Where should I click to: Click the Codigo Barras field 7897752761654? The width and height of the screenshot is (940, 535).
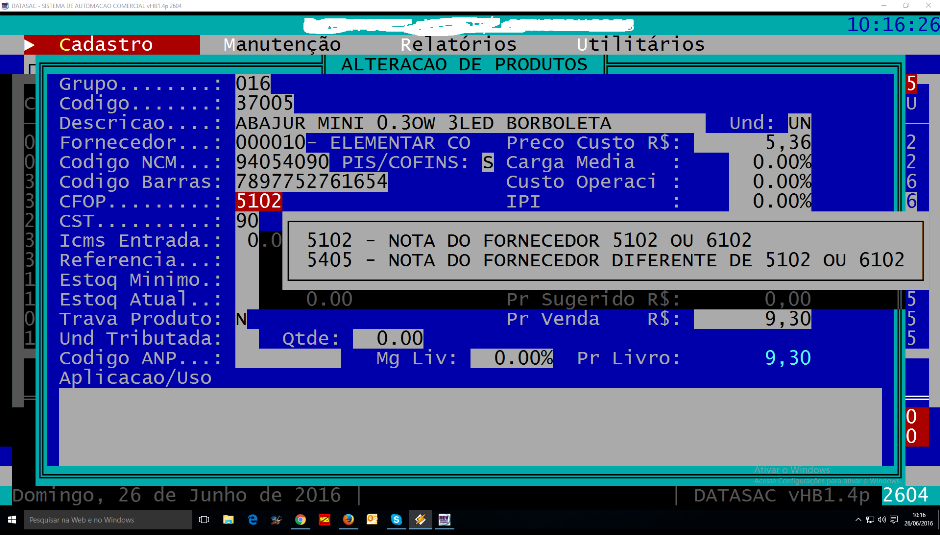click(312, 182)
